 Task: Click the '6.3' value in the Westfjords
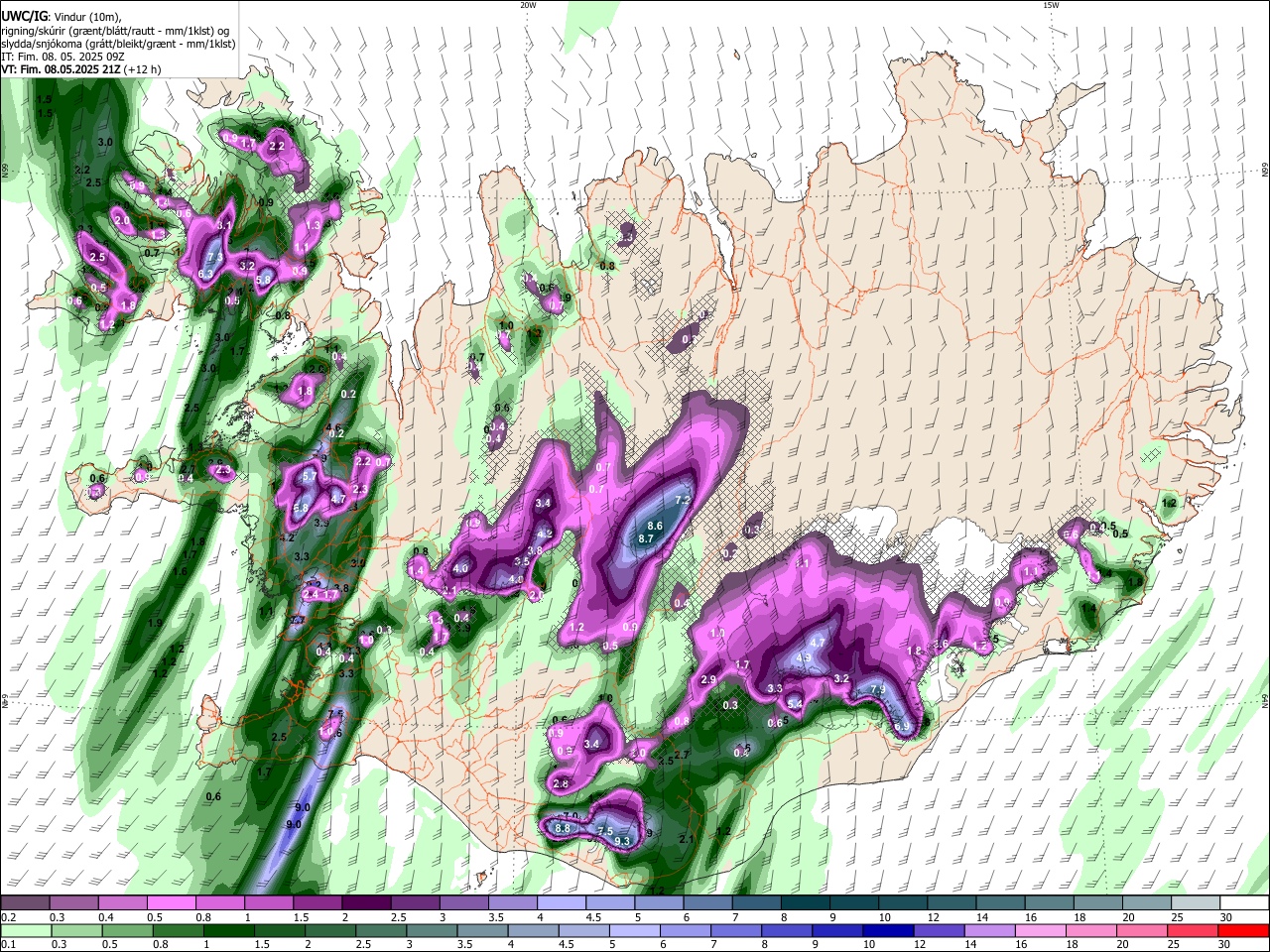(x=206, y=274)
